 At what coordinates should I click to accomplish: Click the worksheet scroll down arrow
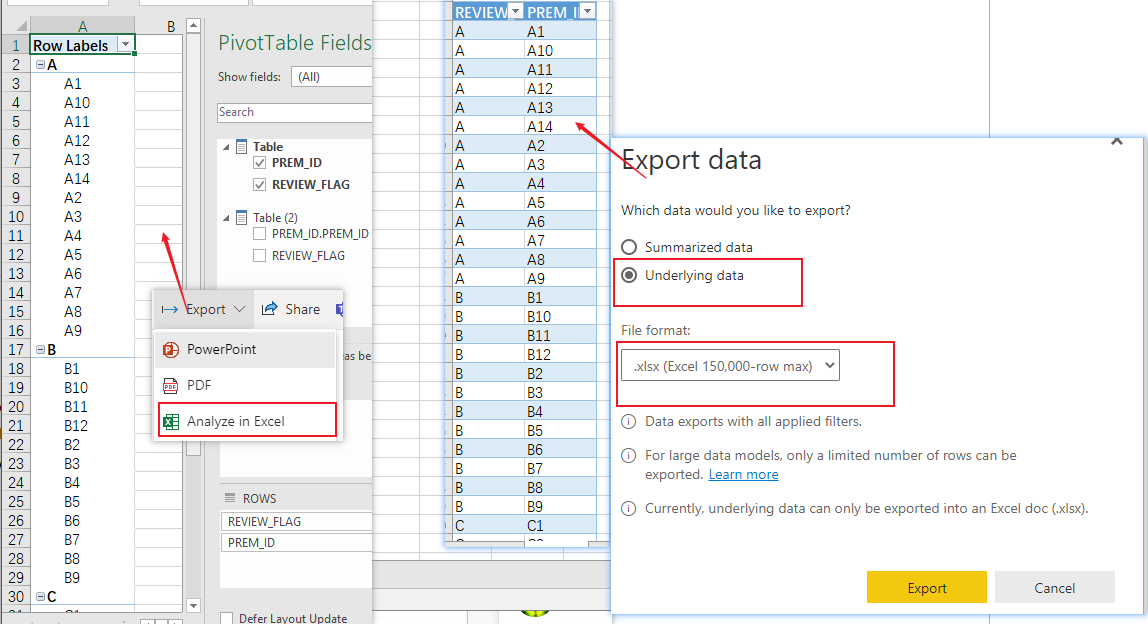pos(193,606)
